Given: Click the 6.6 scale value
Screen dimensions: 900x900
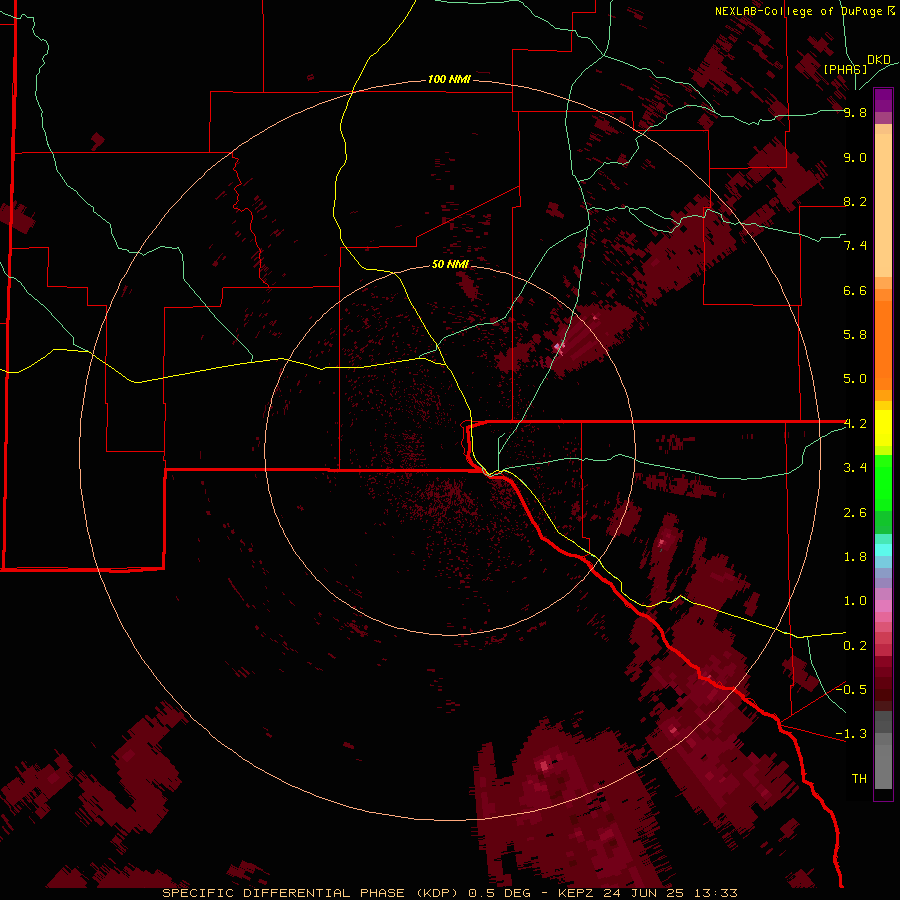Looking at the screenshot, I should tap(855, 290).
